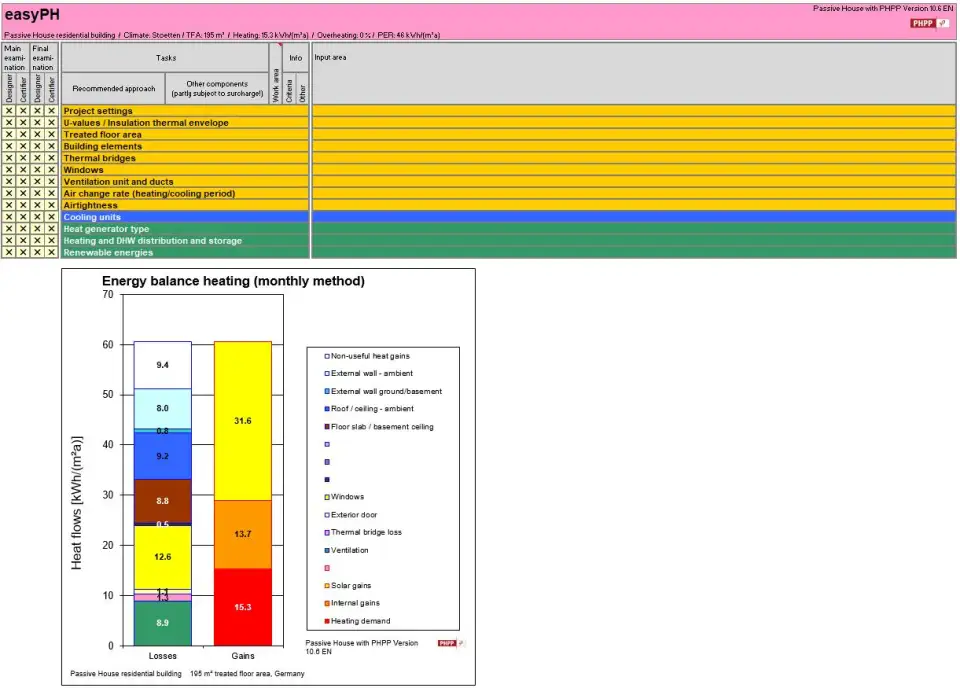This screenshot has height=688, width=960.
Task: Select the Recommended approach column header
Action: 113,89
